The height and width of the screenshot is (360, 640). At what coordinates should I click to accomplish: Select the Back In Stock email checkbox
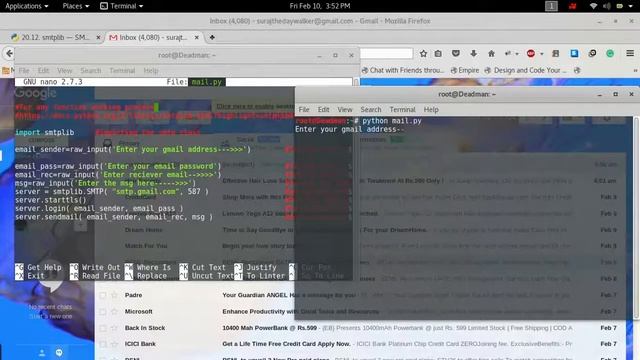[103, 328]
